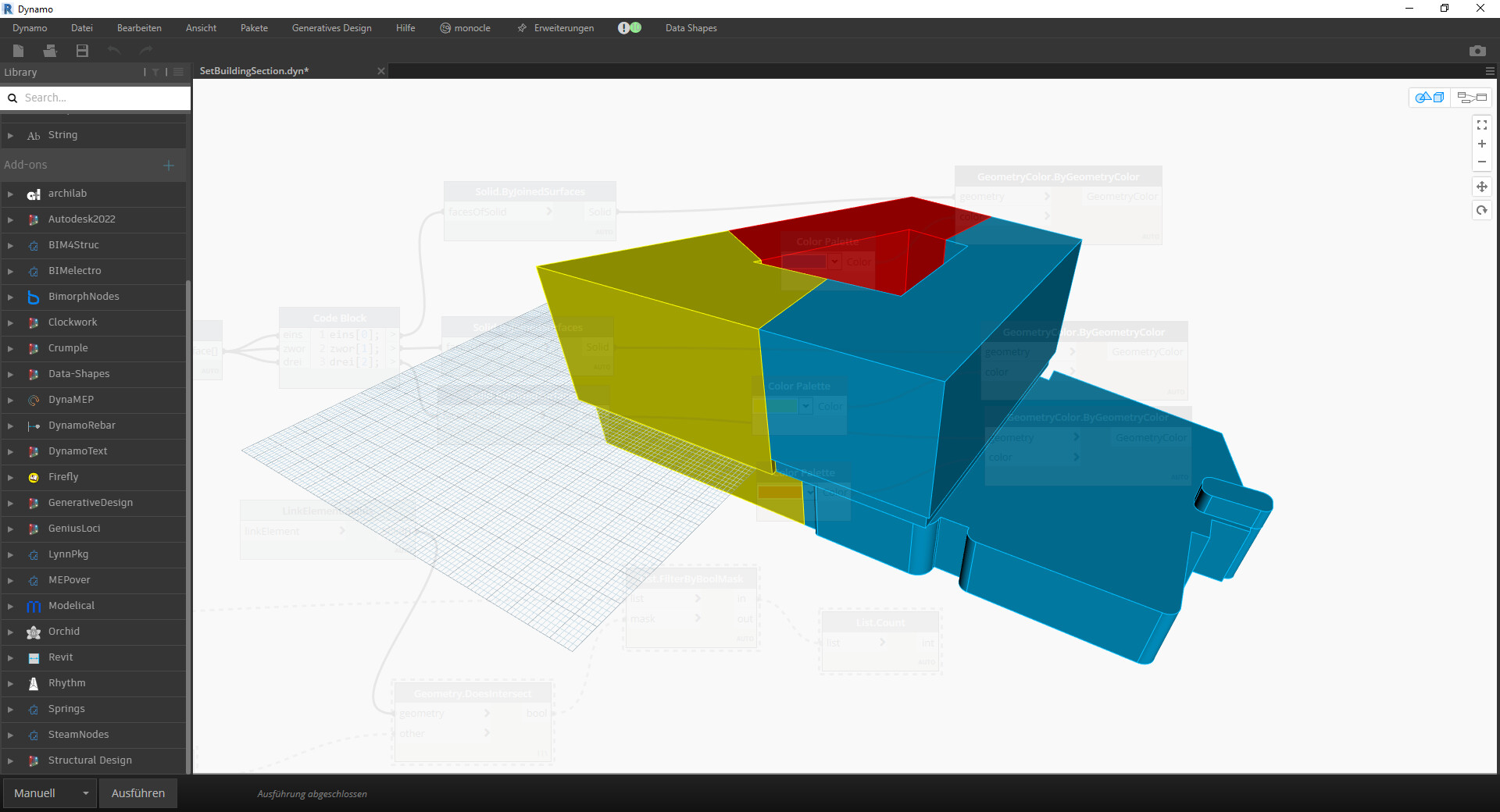Click the undo arrow icon
The width and height of the screenshot is (1500, 812).
[114, 51]
